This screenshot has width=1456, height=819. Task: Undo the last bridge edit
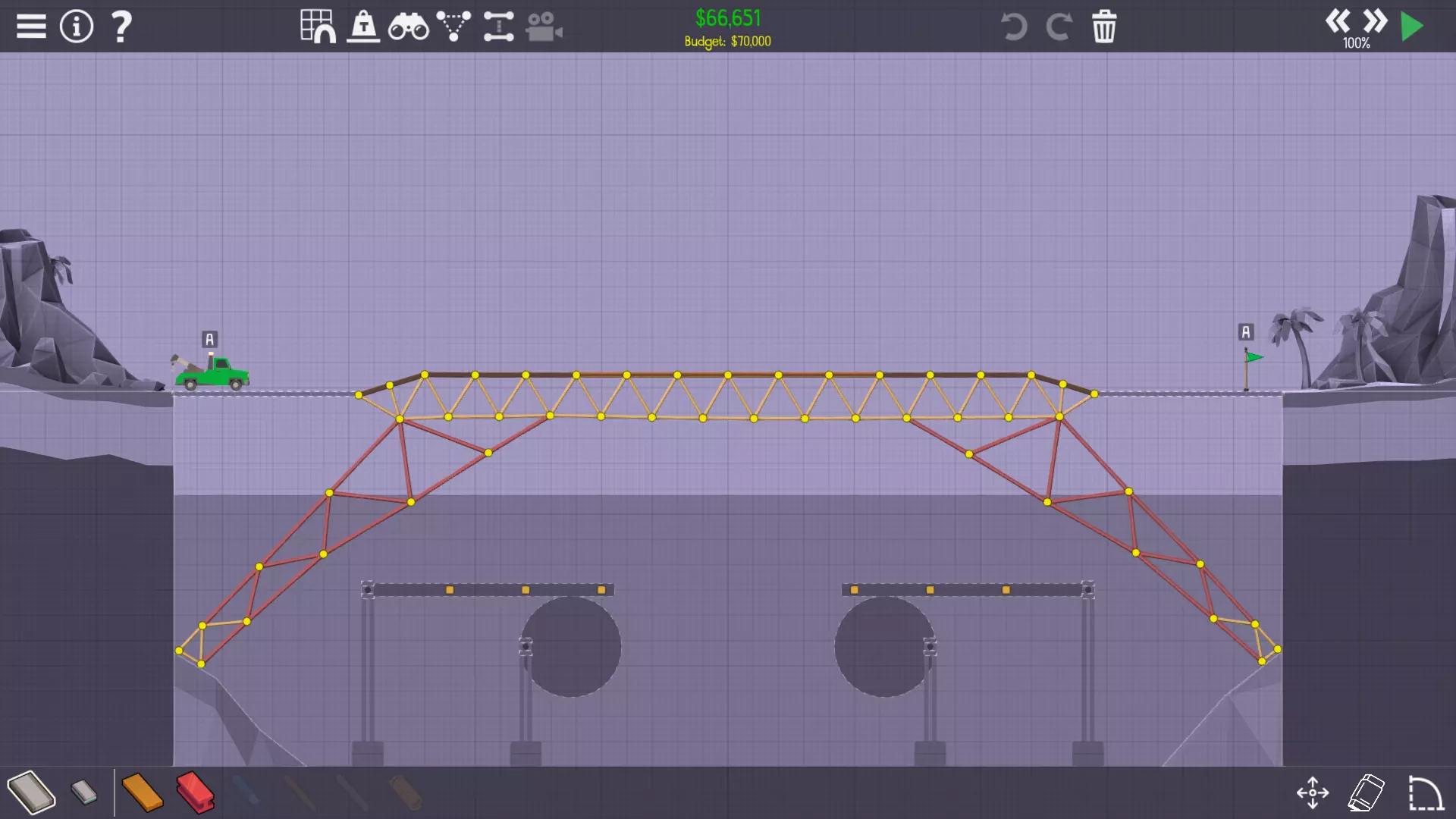tap(1014, 27)
